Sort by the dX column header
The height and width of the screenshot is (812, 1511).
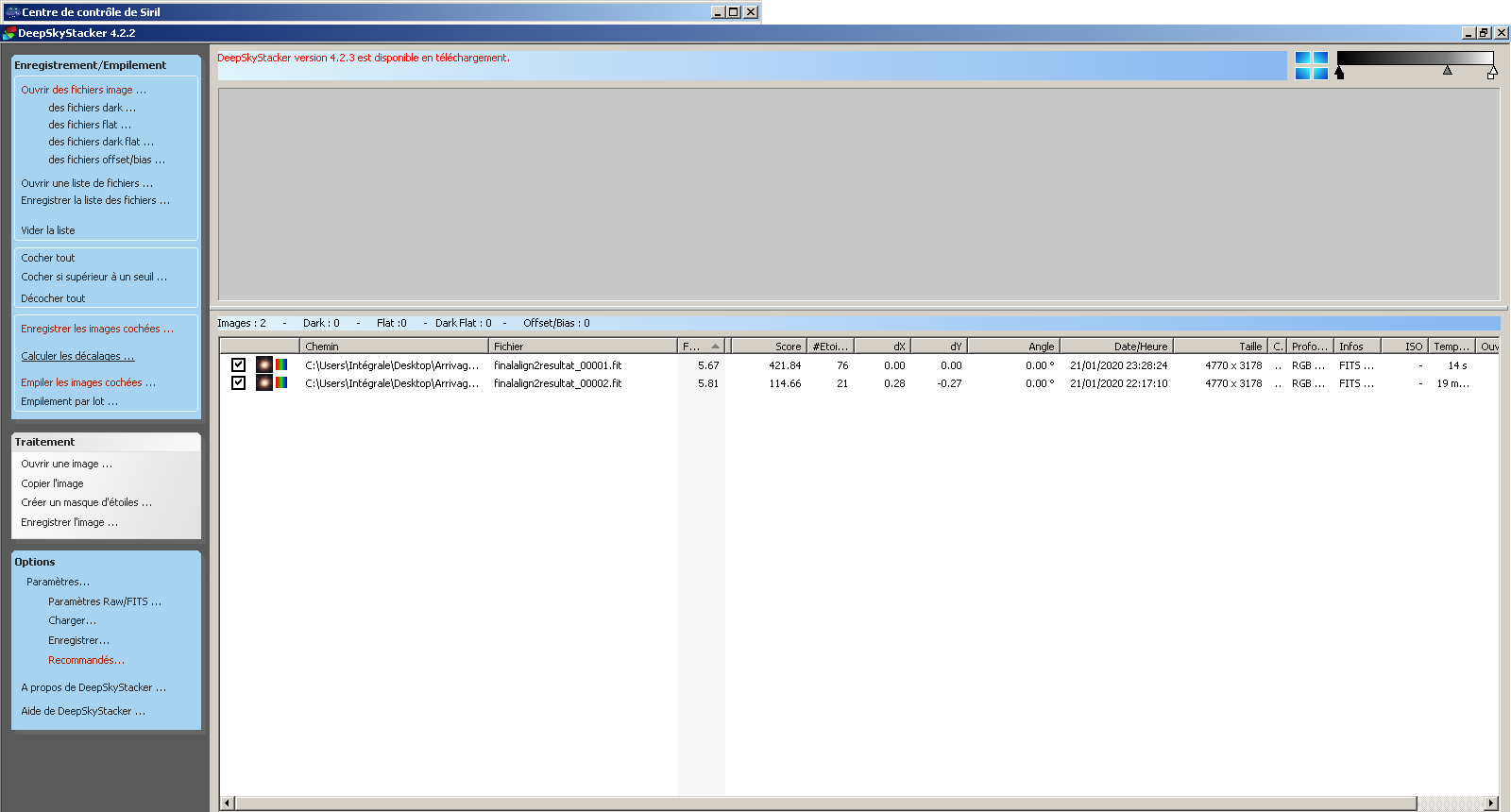[881, 347]
